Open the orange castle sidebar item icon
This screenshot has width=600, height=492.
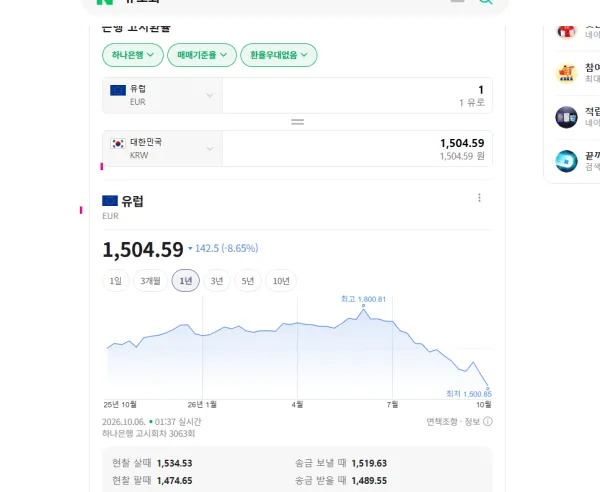[x=566, y=73]
